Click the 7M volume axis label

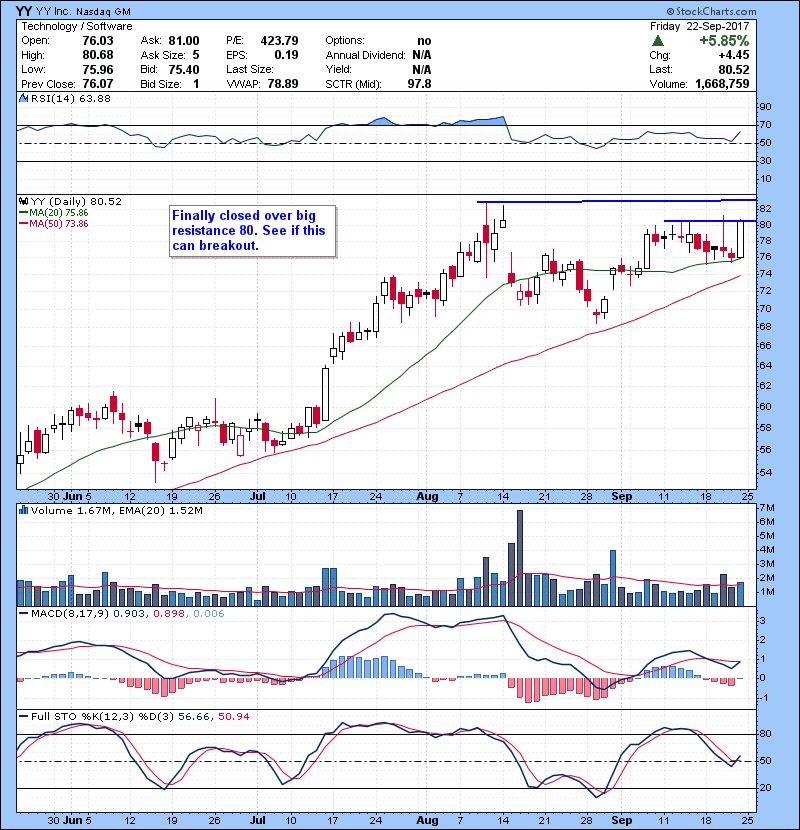click(767, 508)
